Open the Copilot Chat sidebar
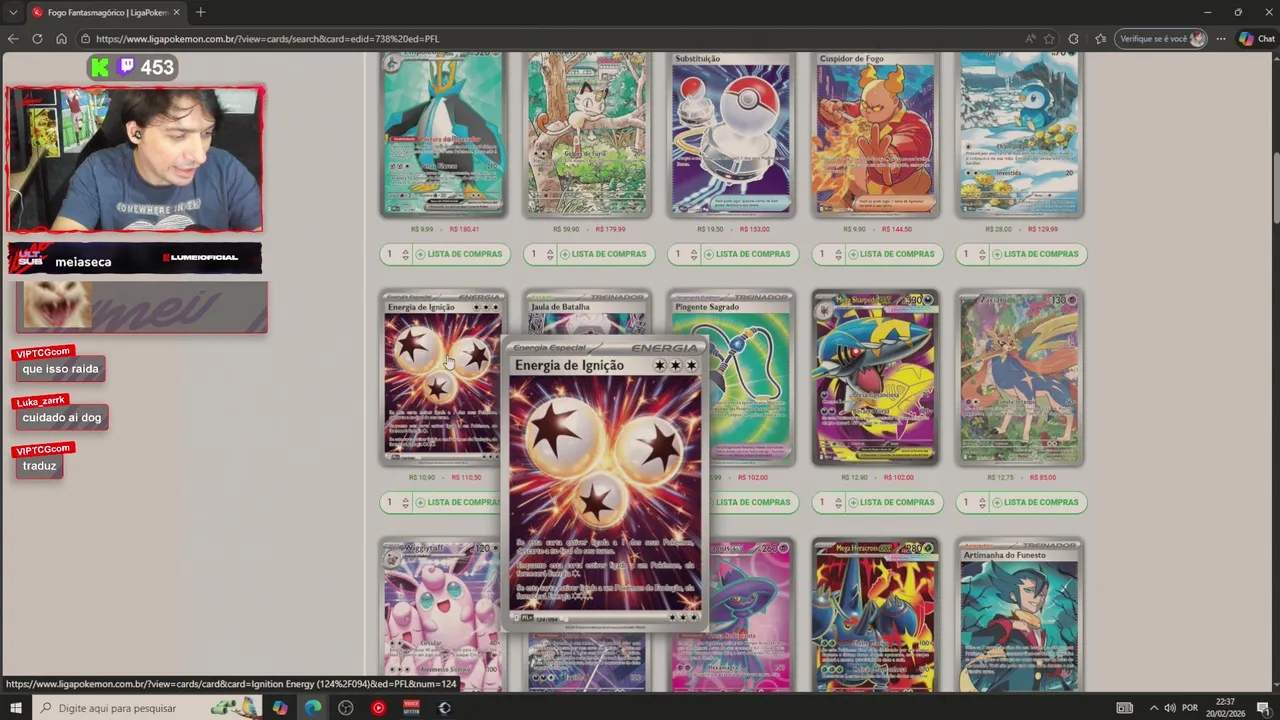The width and height of the screenshot is (1280, 720). tap(1257, 39)
